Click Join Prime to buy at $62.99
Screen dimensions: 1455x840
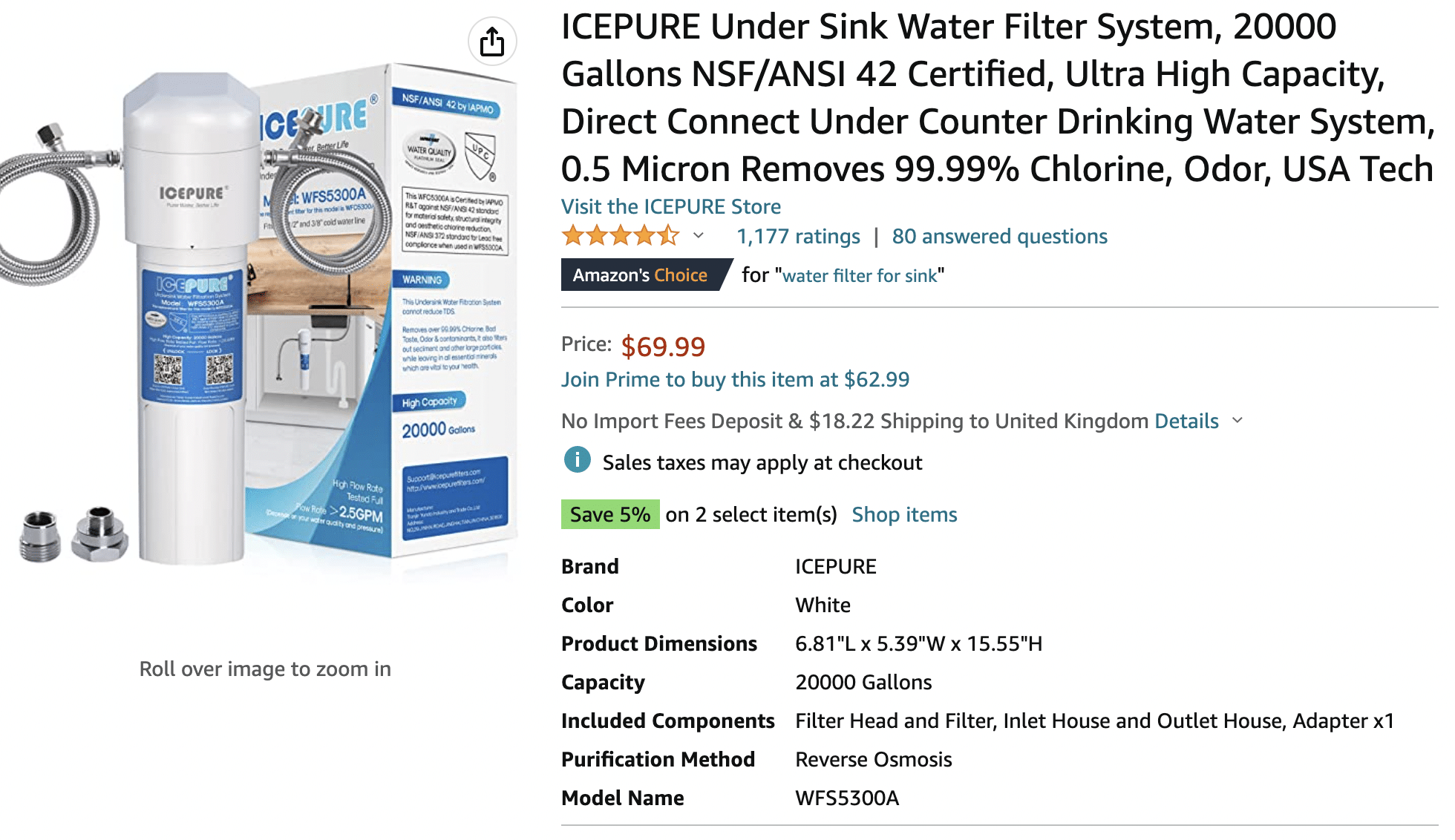pos(735,379)
